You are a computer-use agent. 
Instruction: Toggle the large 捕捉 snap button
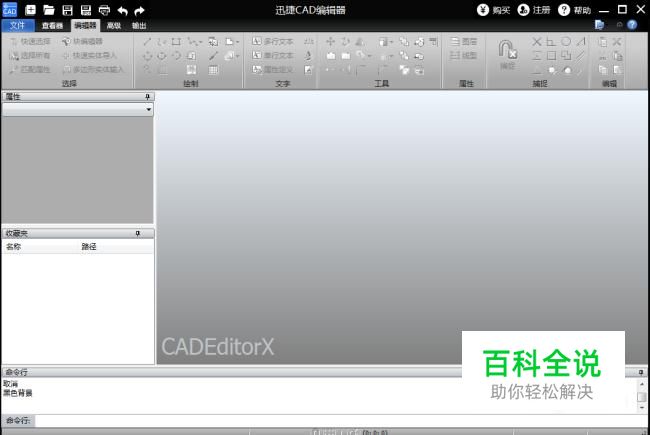[507, 55]
